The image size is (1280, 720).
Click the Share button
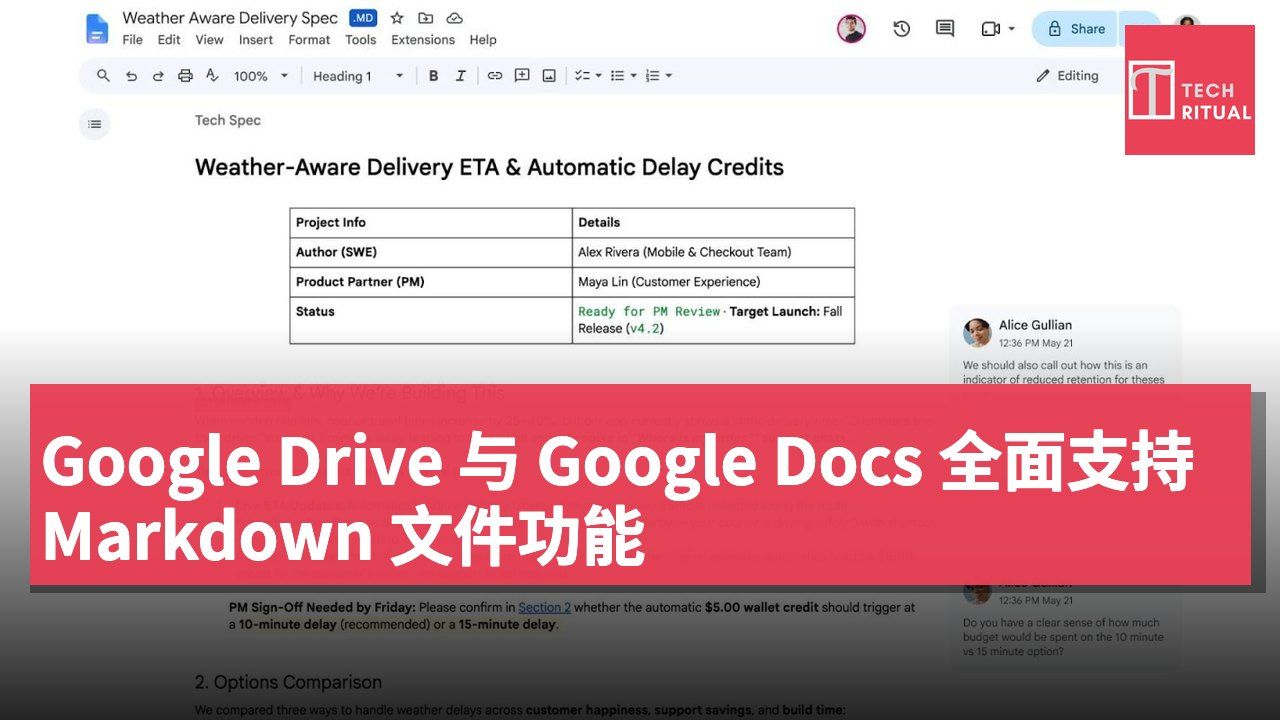(1074, 29)
